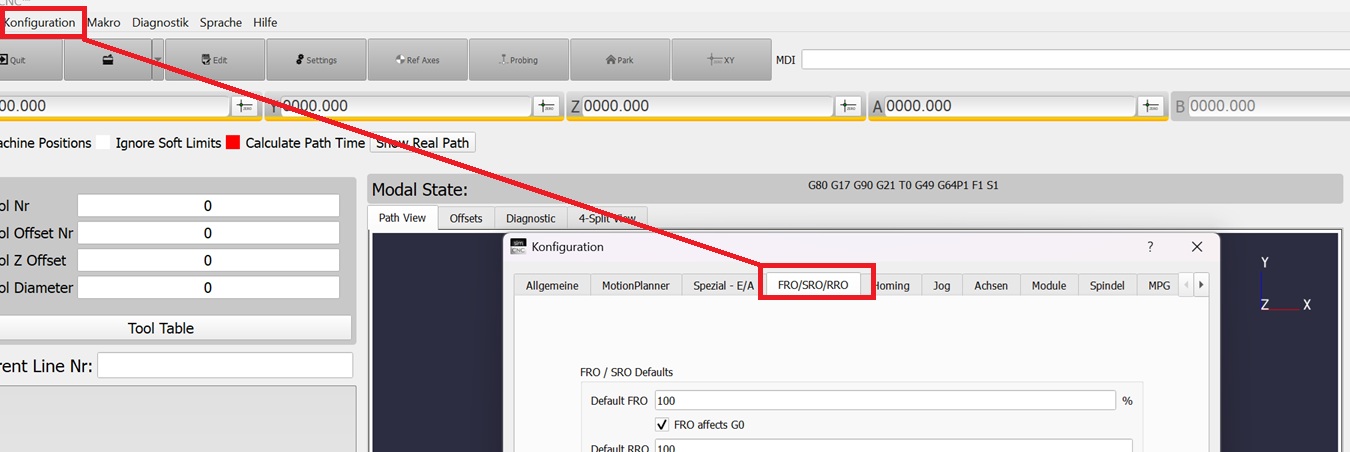Click the Current Line Nr input field
Screen dimensions: 1350x452
point(225,366)
